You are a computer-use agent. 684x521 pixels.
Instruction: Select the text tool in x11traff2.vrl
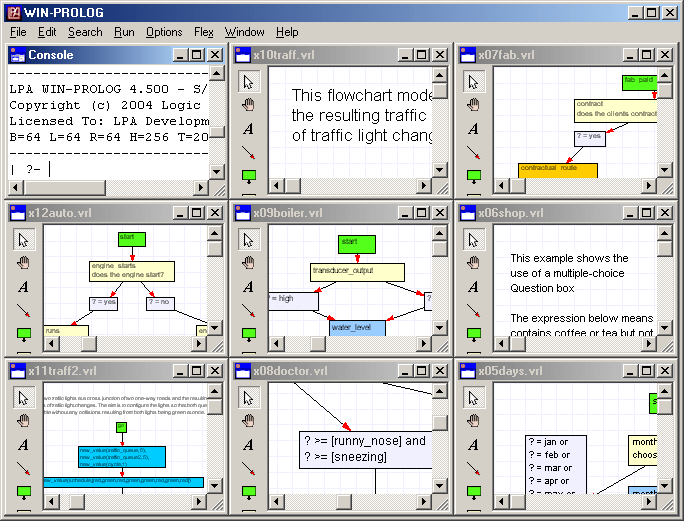point(24,445)
